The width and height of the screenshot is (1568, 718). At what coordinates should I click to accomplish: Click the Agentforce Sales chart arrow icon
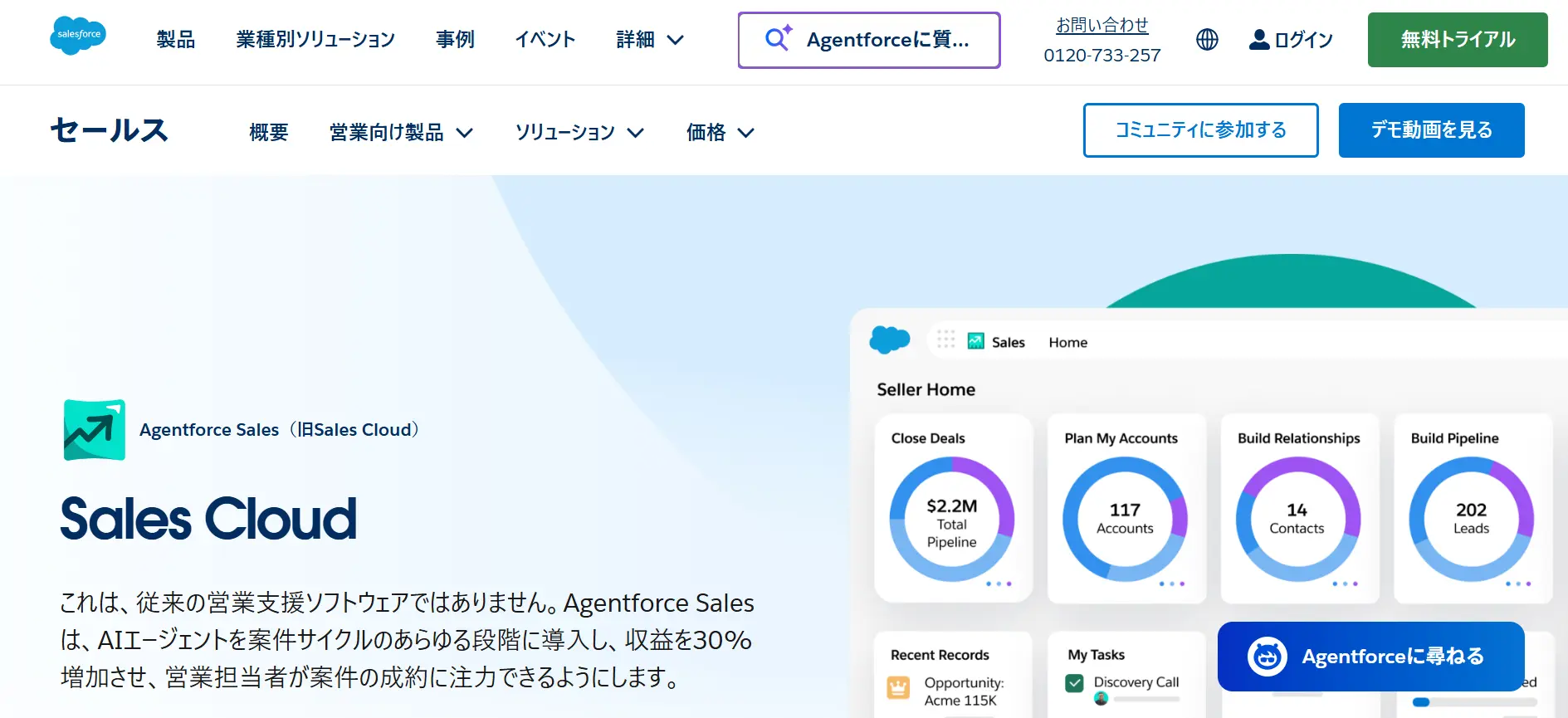pos(95,430)
